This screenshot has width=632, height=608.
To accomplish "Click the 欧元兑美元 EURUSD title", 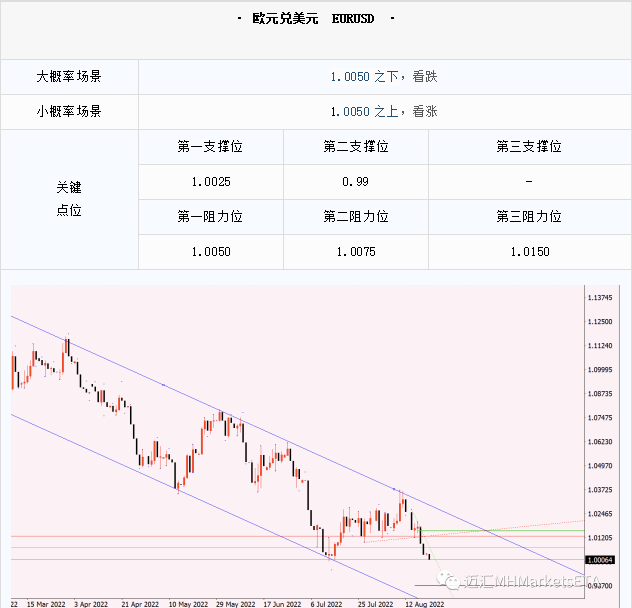I will [314, 19].
